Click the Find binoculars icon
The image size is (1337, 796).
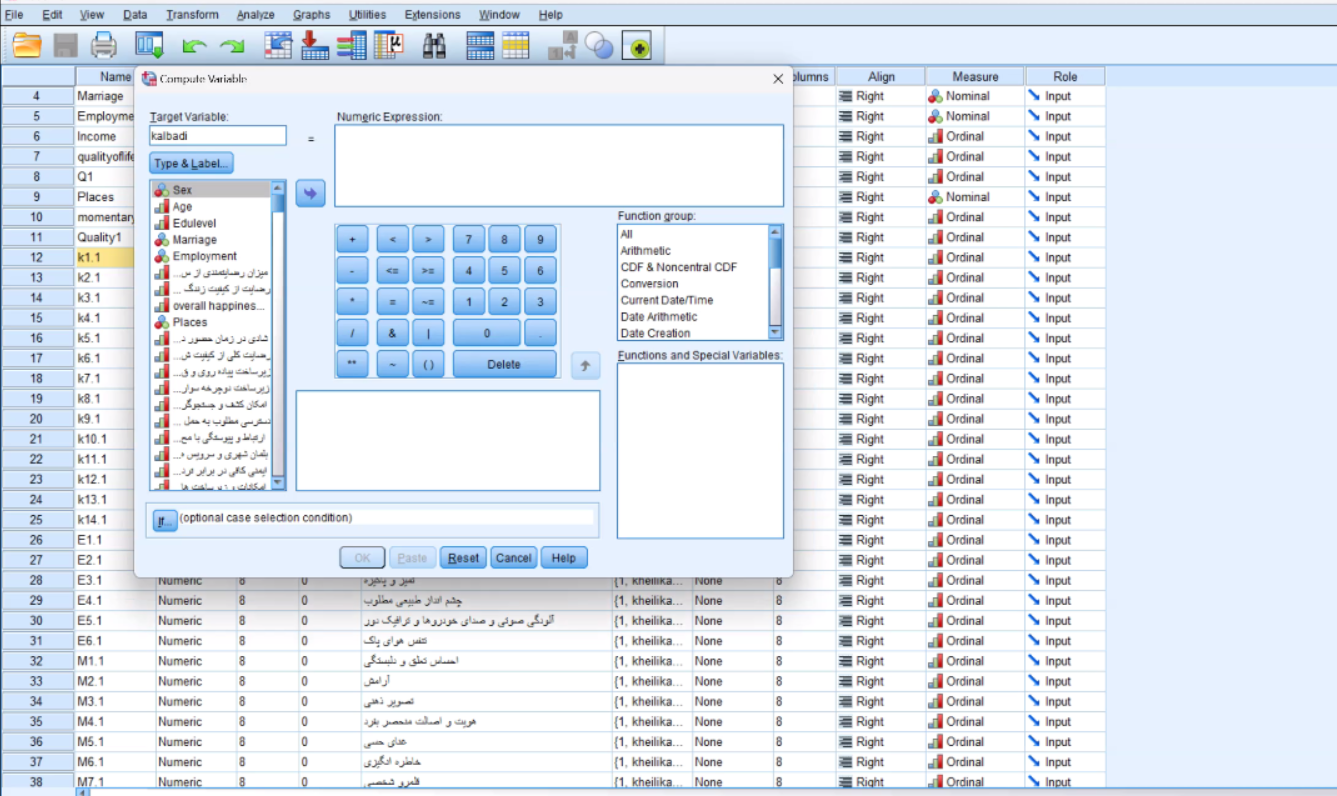pyautogui.click(x=434, y=46)
